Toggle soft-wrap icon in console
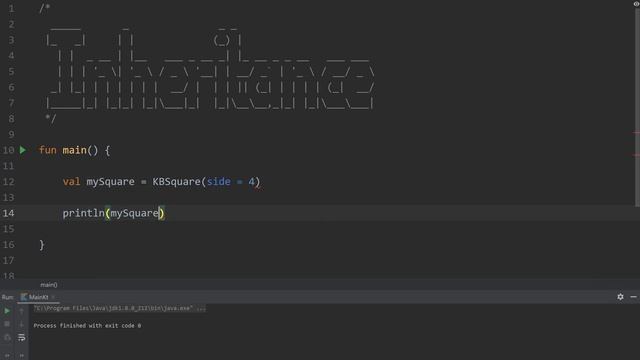Screen dimensions: 640x360 (x=22, y=338)
